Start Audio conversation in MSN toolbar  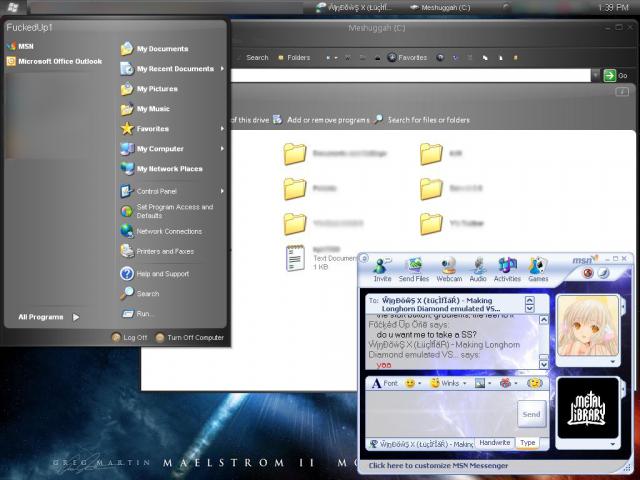click(x=478, y=270)
